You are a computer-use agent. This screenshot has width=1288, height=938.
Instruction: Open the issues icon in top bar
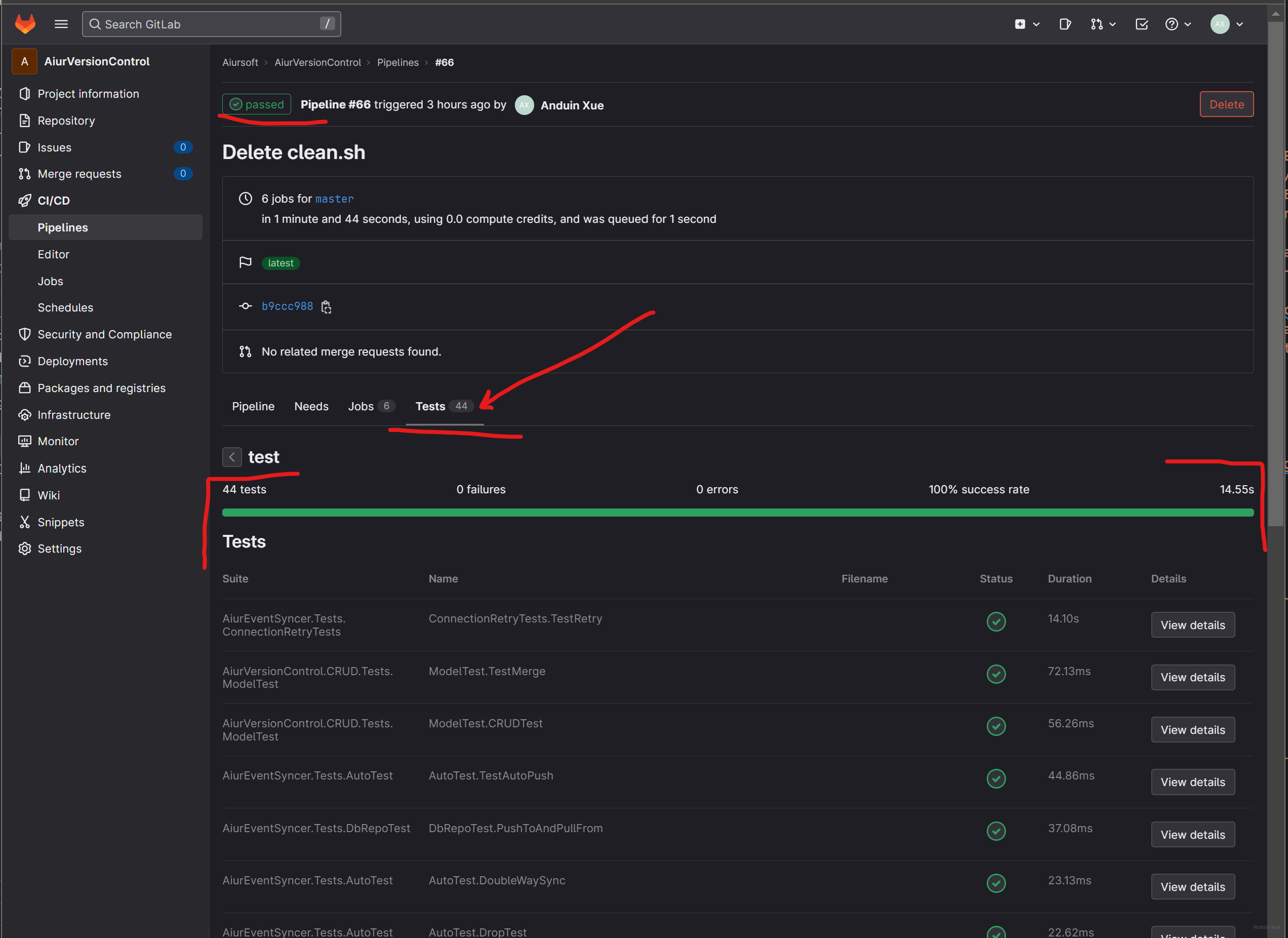(x=1065, y=24)
